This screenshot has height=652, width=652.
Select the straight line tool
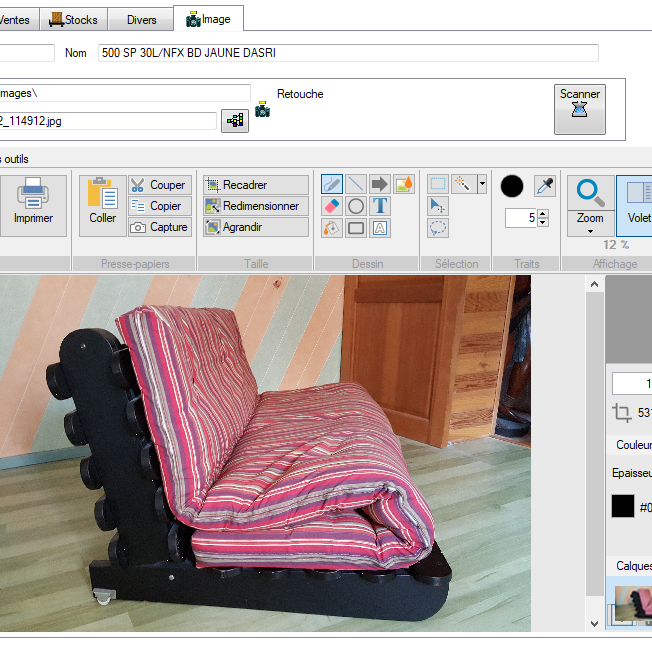coord(356,184)
